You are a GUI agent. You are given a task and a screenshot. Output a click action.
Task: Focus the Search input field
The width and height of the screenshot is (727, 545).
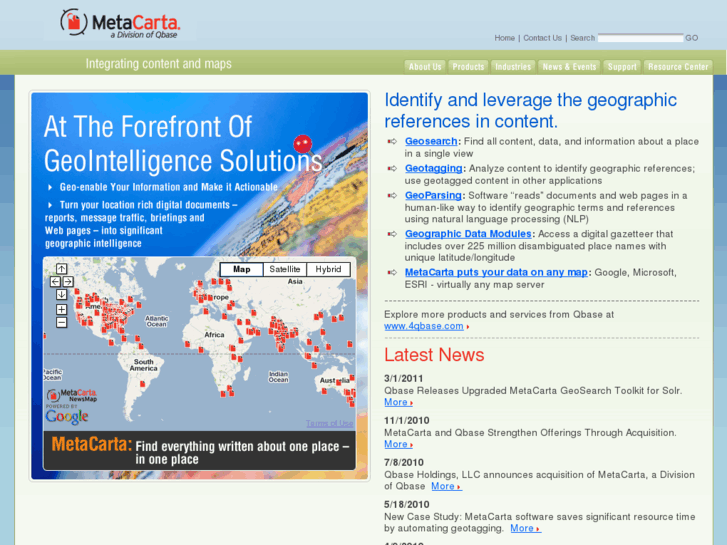[640, 38]
